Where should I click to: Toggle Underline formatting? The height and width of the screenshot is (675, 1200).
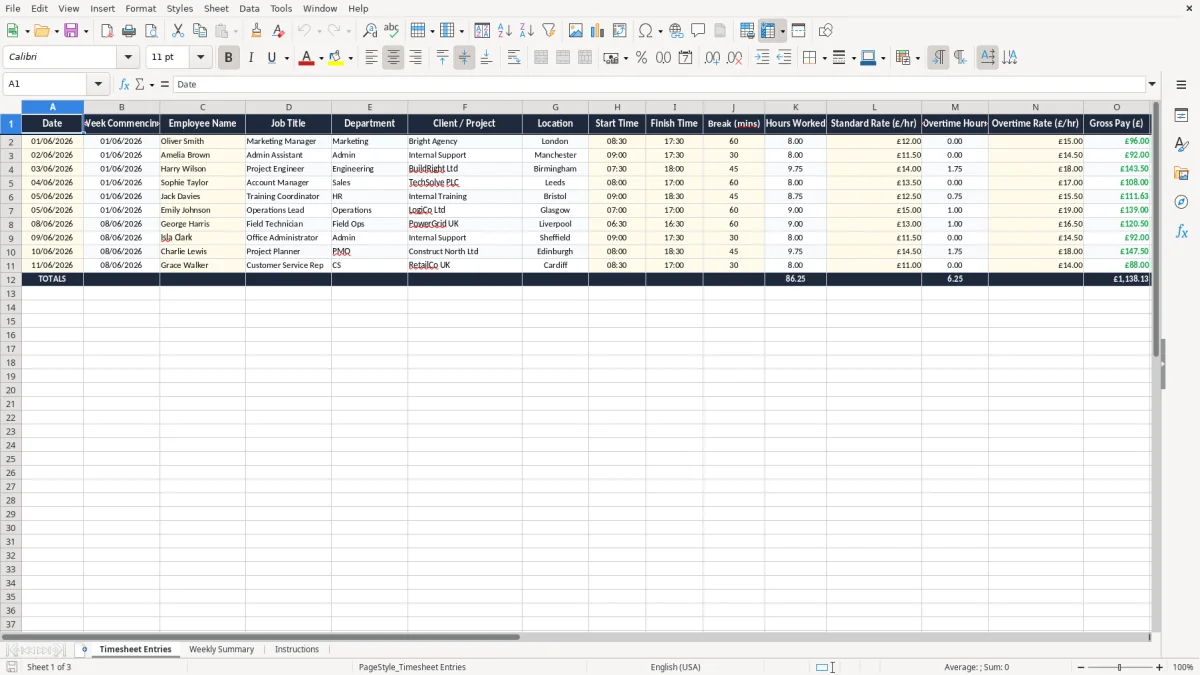click(271, 58)
